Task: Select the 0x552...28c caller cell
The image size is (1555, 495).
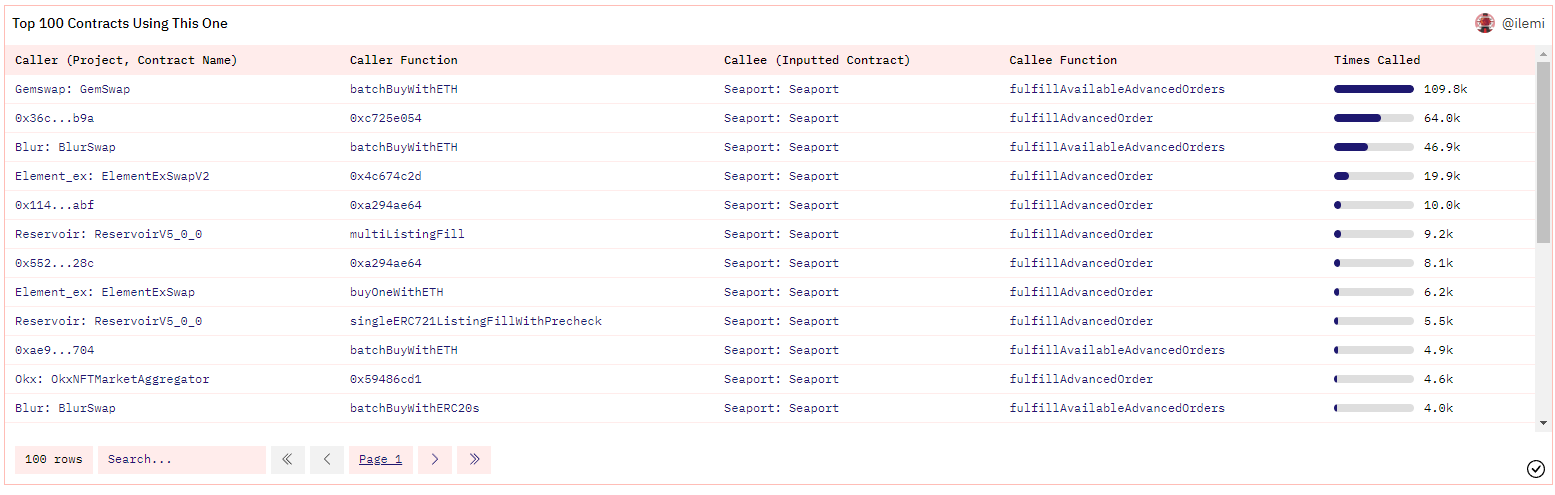Action: coord(55,263)
